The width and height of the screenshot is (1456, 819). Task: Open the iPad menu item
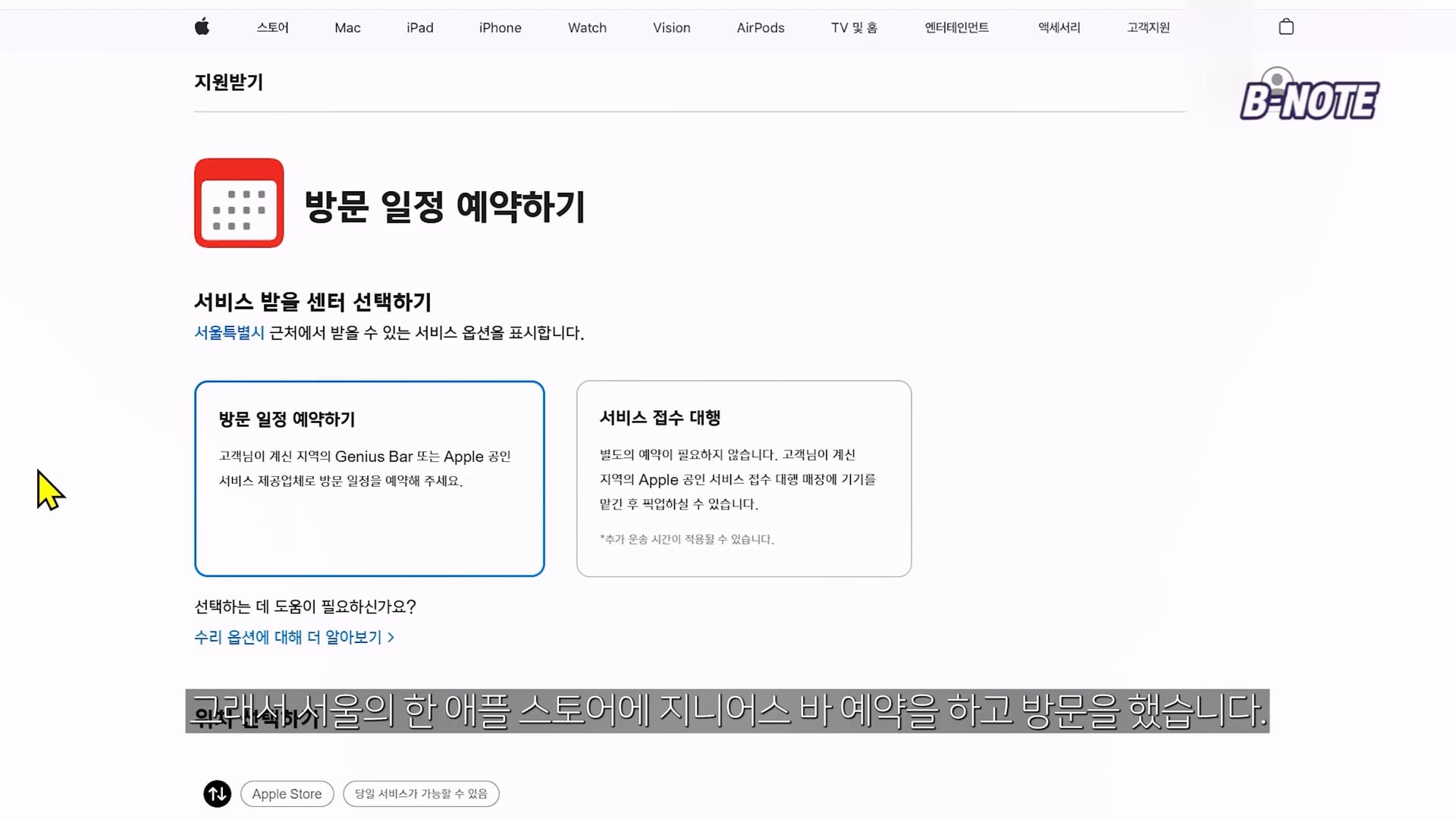coord(420,28)
